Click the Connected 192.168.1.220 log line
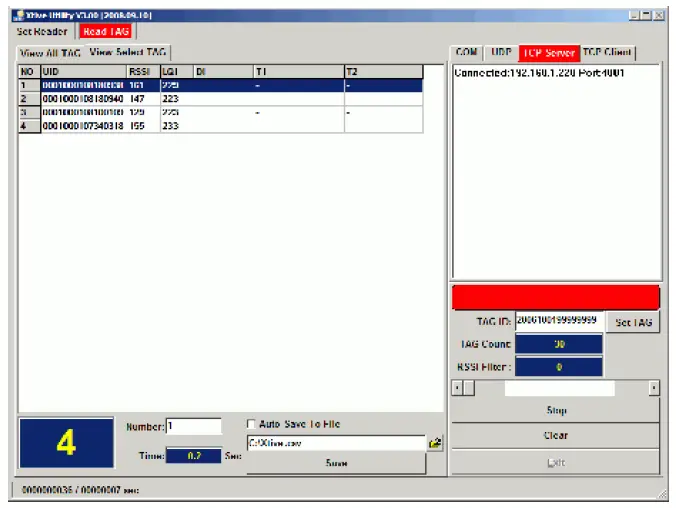Viewport: 676px width, 508px height. point(539,73)
